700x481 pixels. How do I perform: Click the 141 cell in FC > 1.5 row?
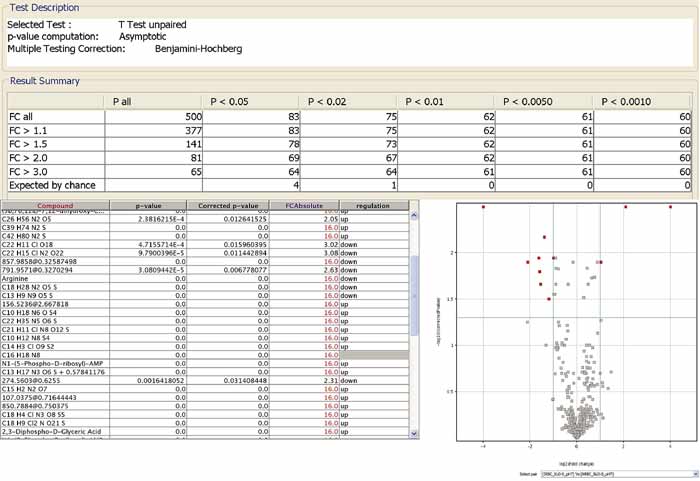coord(153,144)
